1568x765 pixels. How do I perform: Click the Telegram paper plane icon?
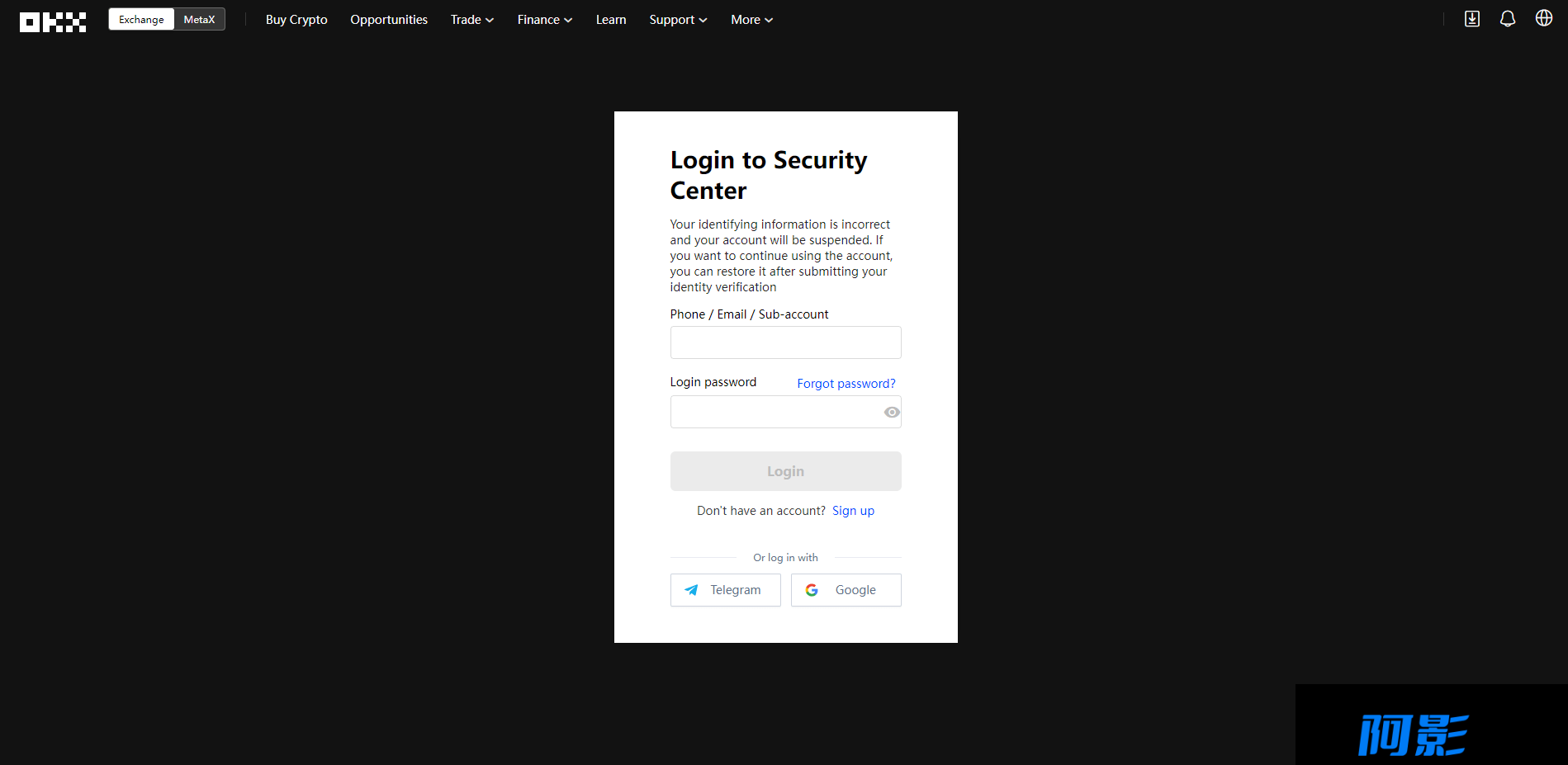pos(692,590)
